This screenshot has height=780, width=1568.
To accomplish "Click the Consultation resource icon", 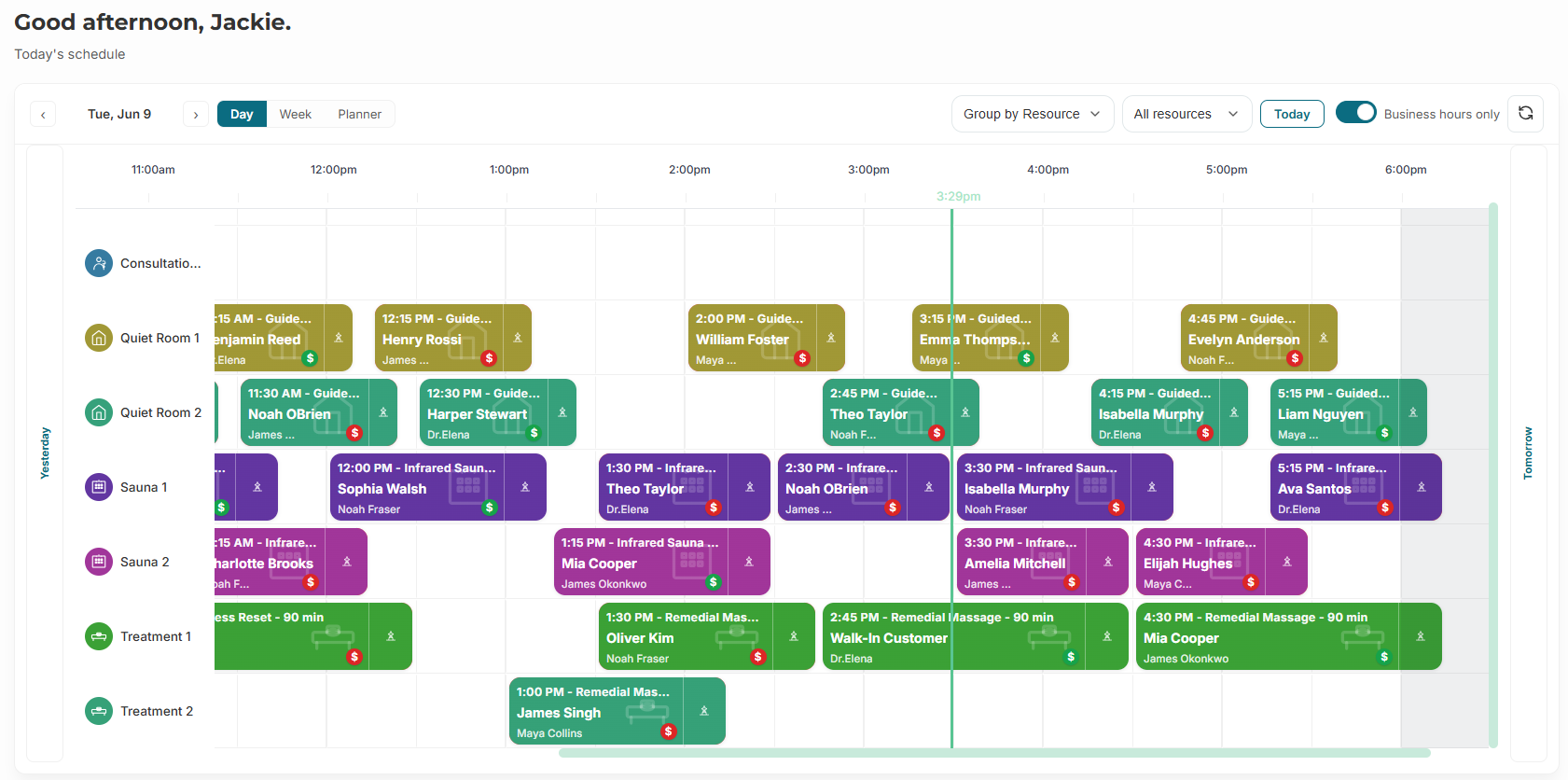I will coord(99,263).
